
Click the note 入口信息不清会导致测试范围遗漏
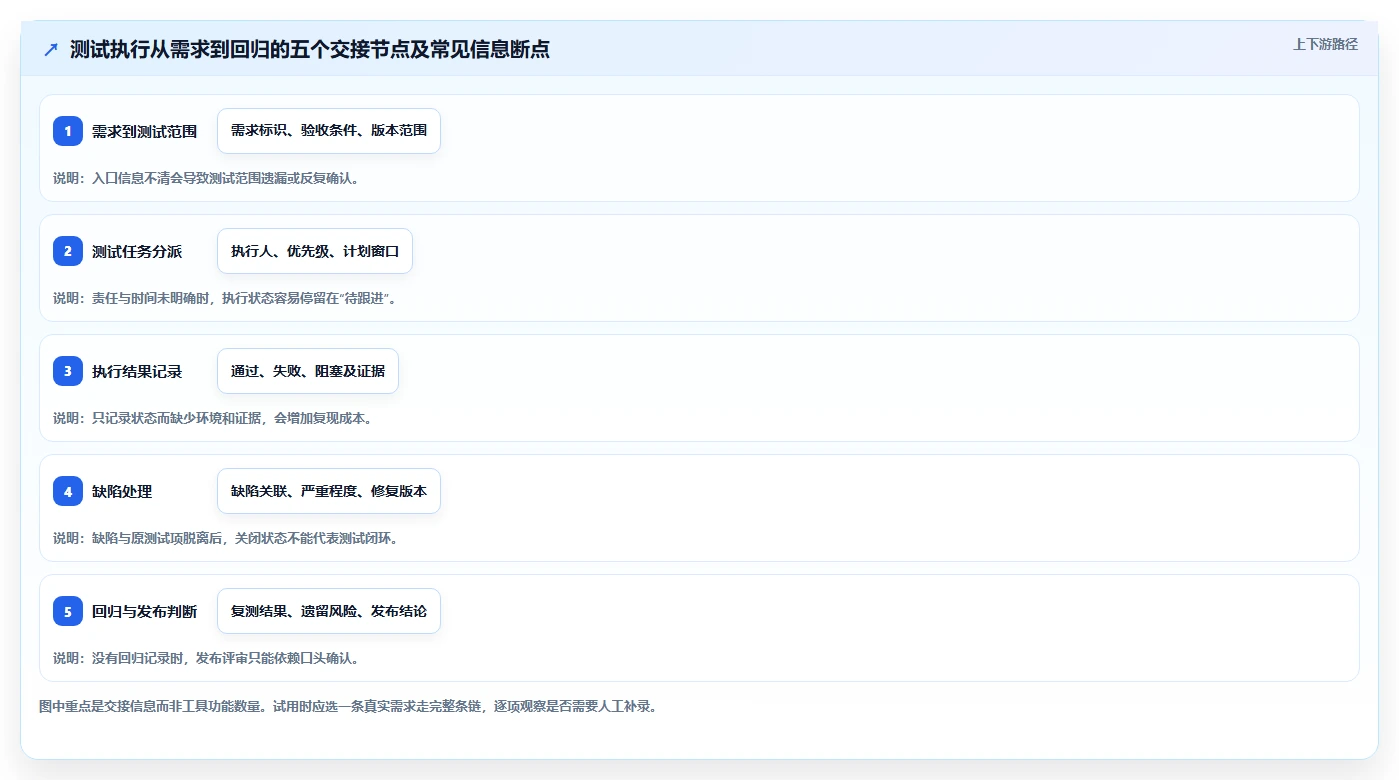coord(206,178)
